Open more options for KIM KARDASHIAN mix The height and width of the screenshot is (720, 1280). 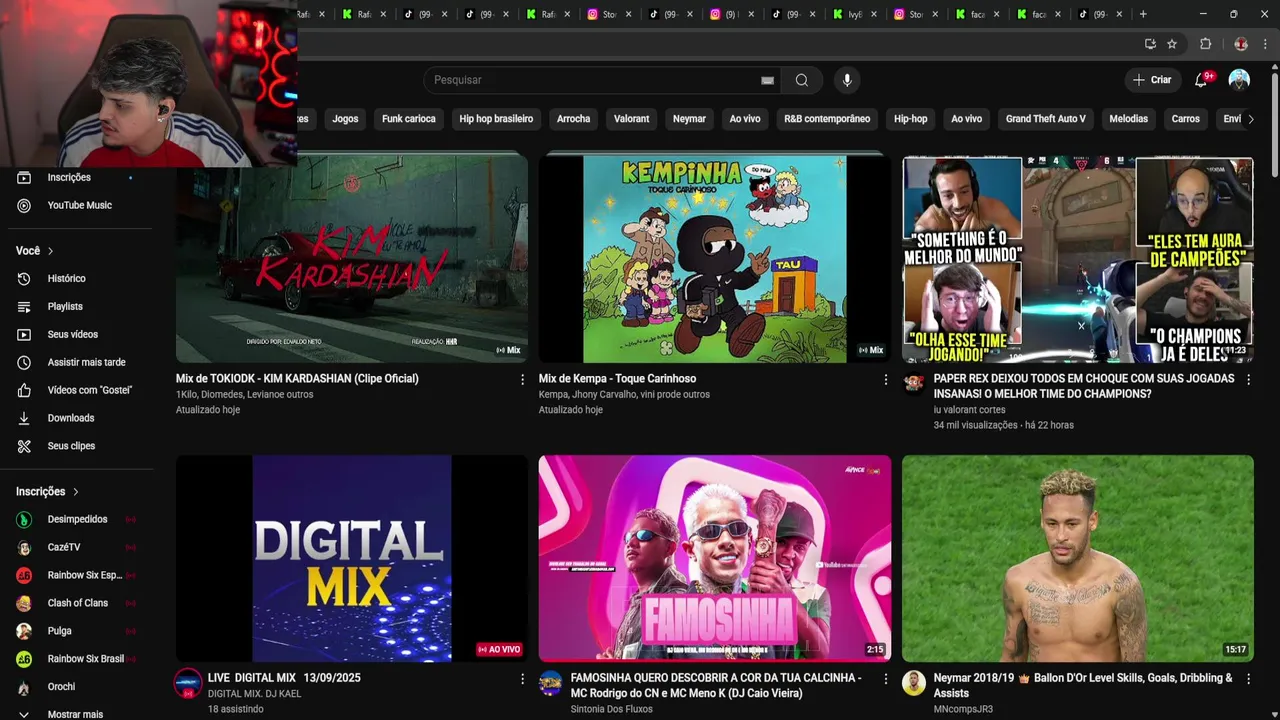(522, 380)
